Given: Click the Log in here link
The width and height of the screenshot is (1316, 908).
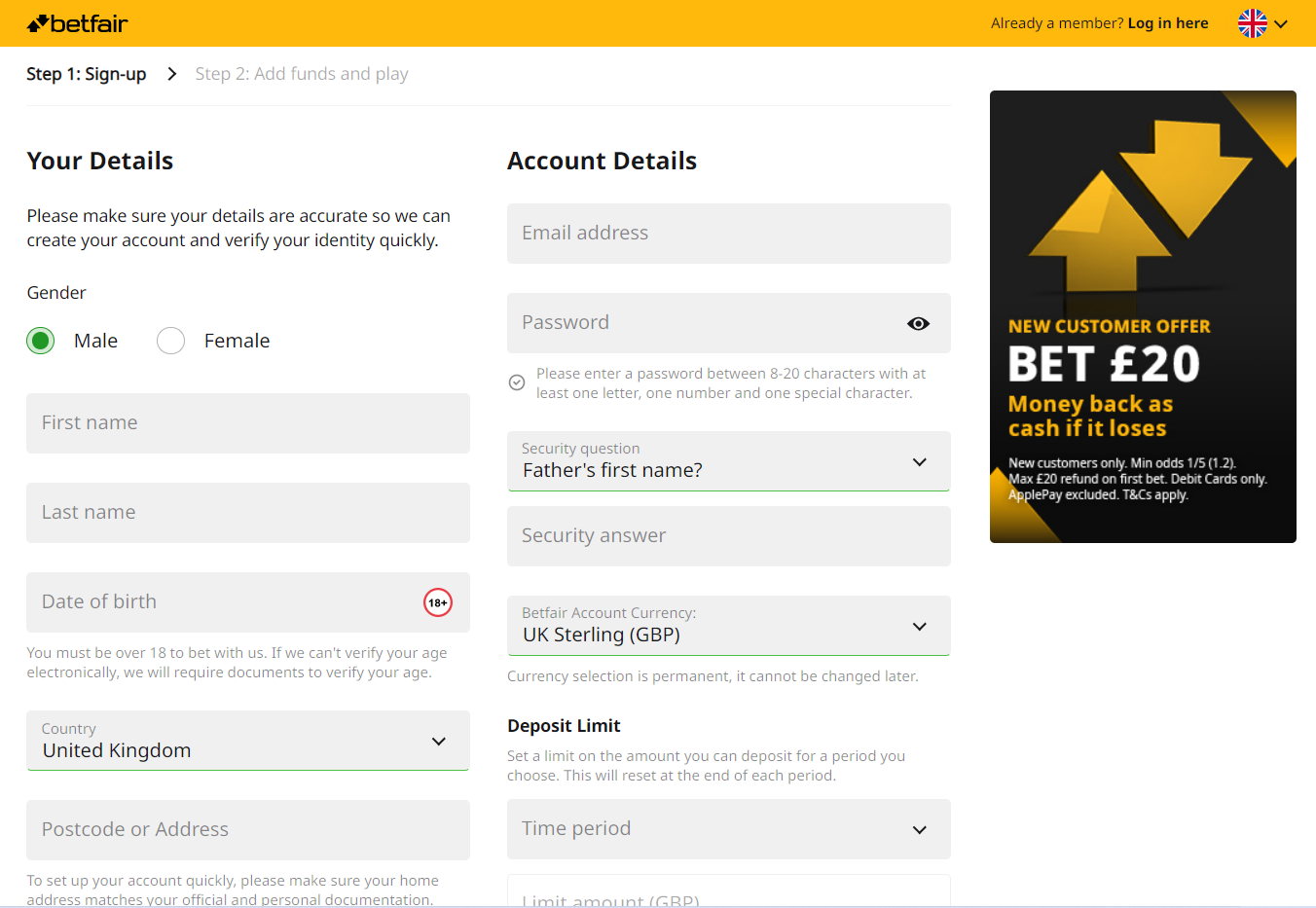Looking at the screenshot, I should click(x=1168, y=23).
